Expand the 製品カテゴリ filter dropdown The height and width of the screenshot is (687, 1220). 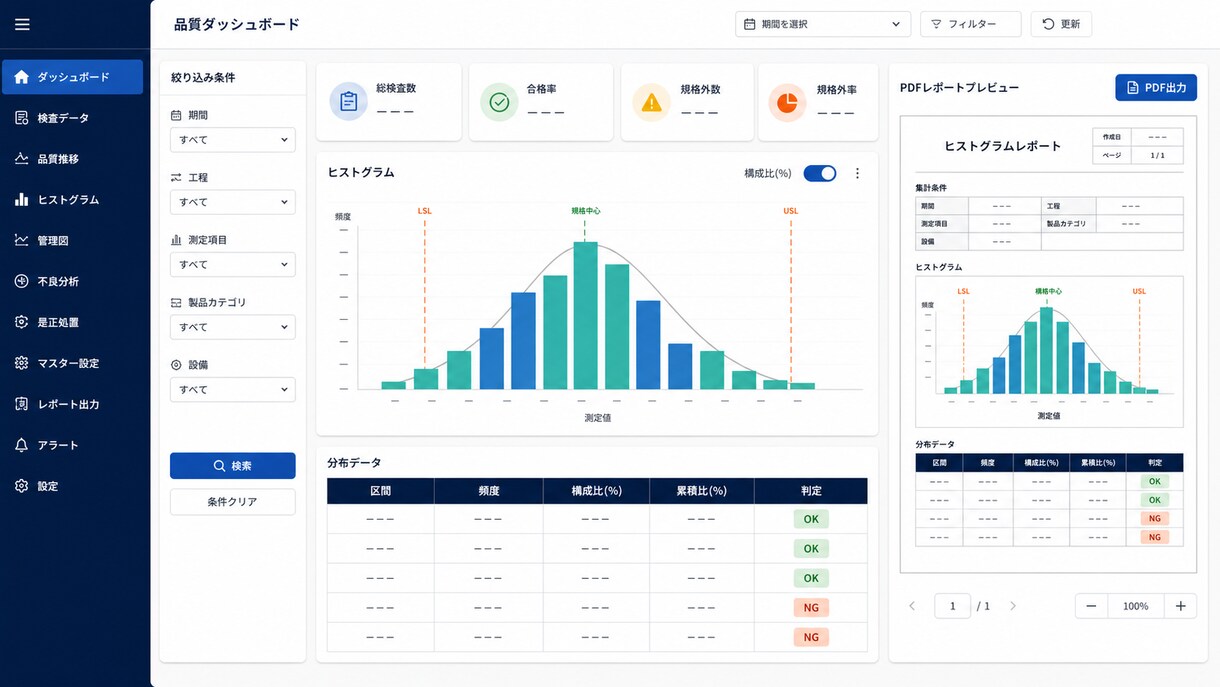232,327
